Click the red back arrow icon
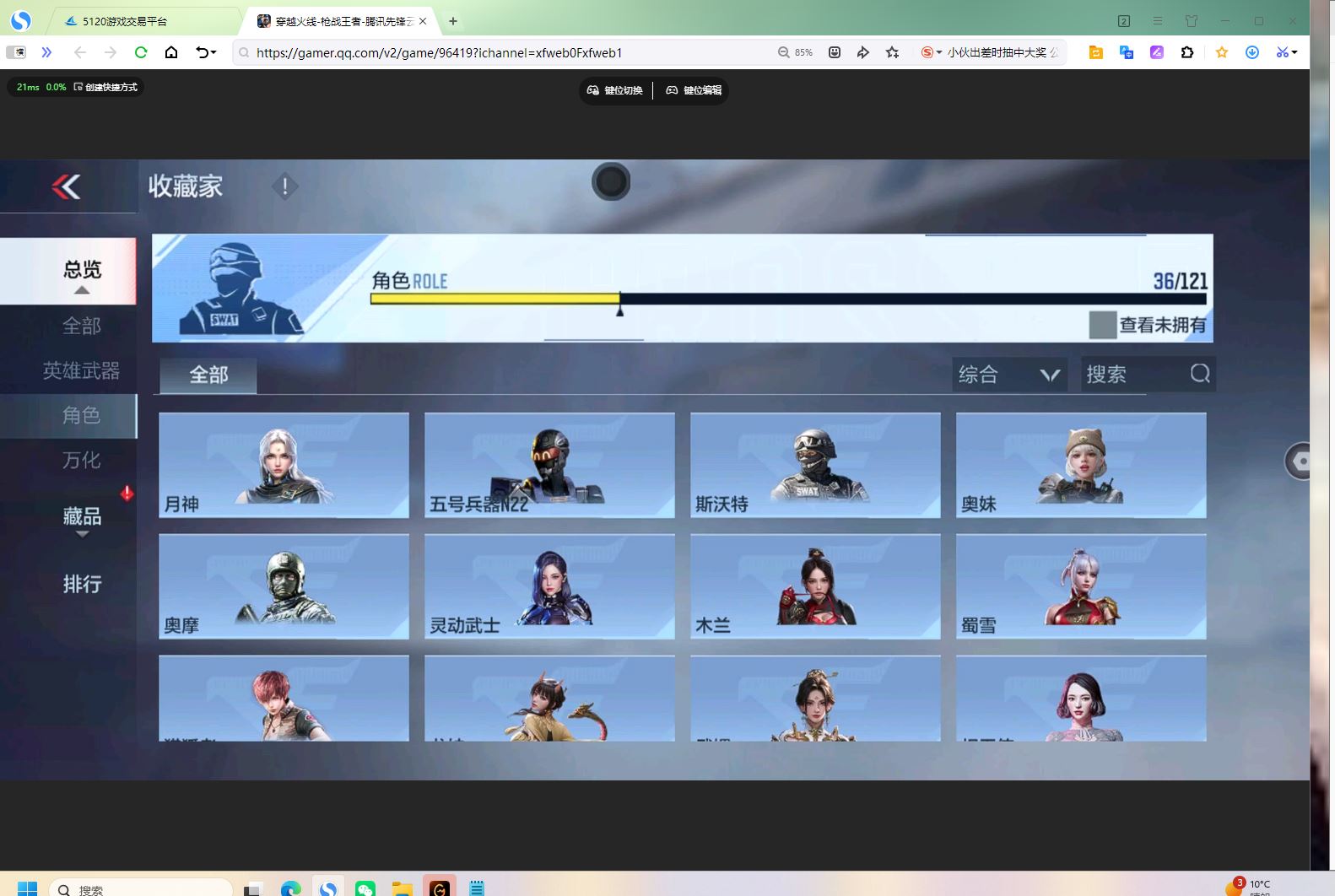The width and height of the screenshot is (1335, 896). [x=66, y=186]
